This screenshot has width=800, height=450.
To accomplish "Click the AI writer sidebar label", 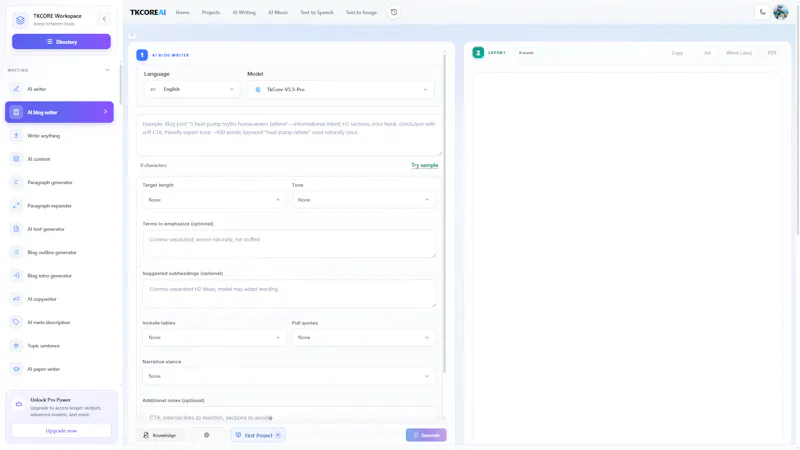I will (x=37, y=89).
